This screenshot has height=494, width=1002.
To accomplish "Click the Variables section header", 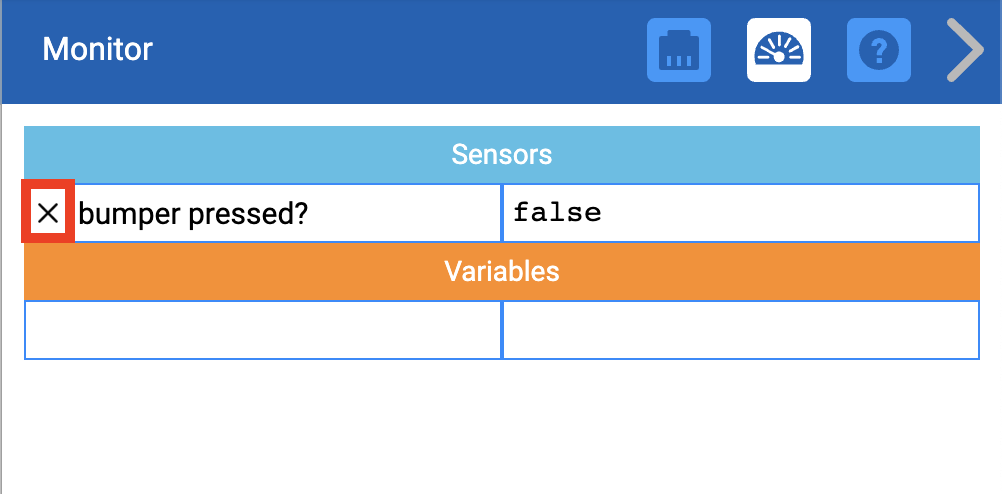I will [501, 271].
